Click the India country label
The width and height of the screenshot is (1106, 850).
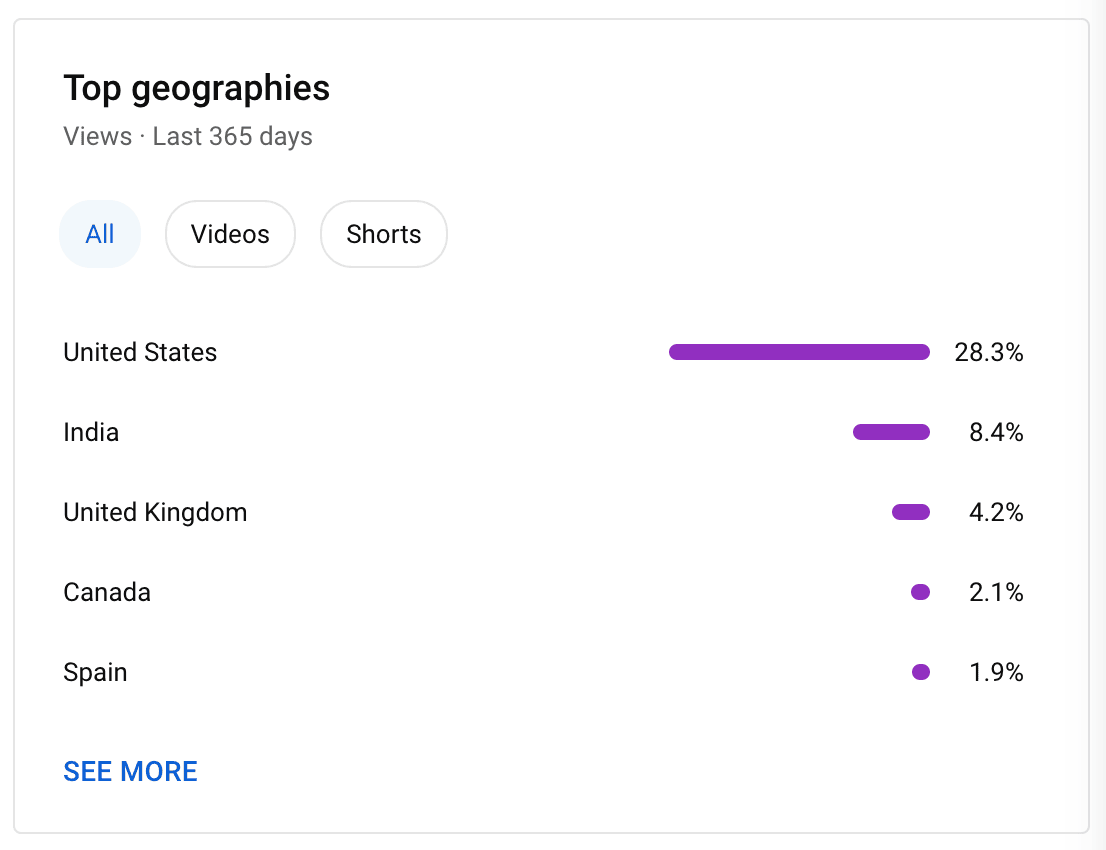click(91, 432)
